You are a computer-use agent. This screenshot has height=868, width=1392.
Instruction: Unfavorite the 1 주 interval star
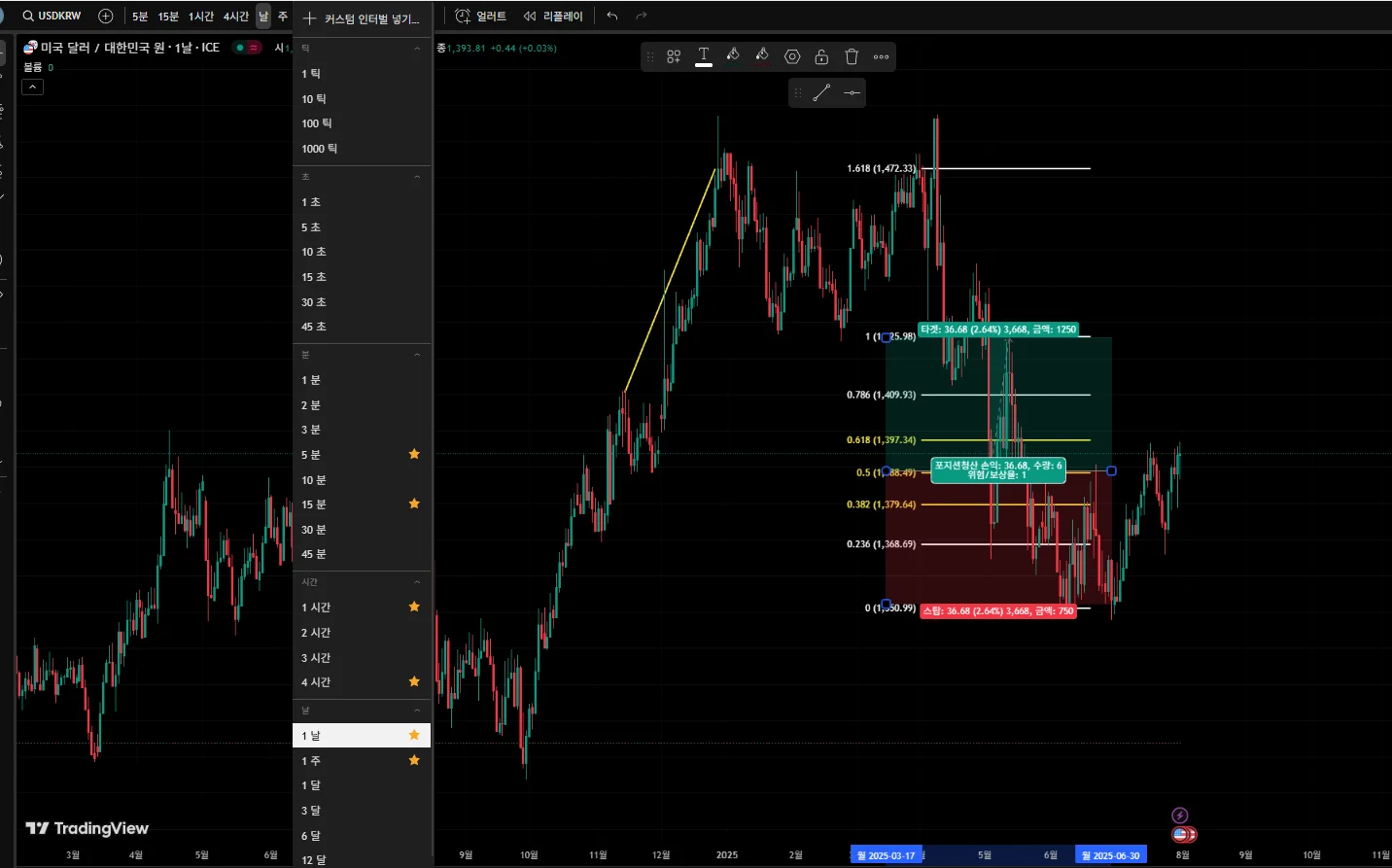click(414, 760)
